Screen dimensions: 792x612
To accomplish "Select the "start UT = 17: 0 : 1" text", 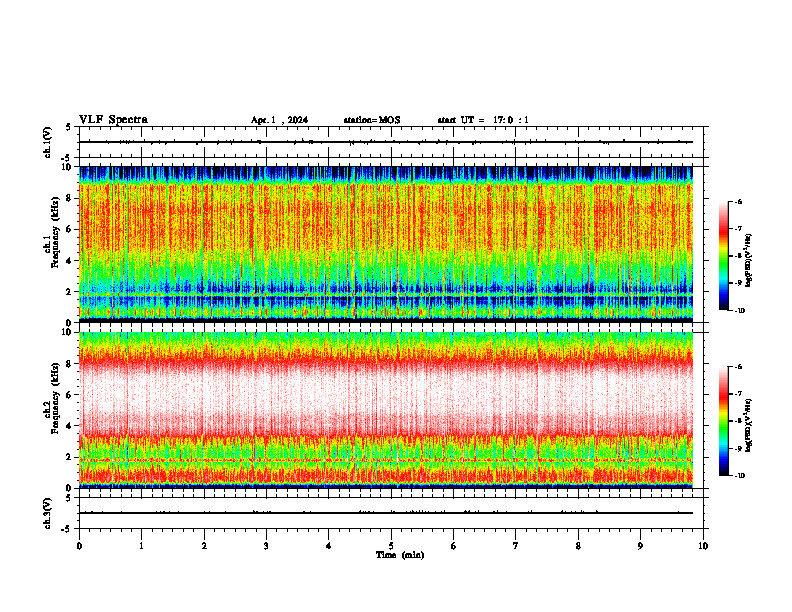I will [x=483, y=120].
